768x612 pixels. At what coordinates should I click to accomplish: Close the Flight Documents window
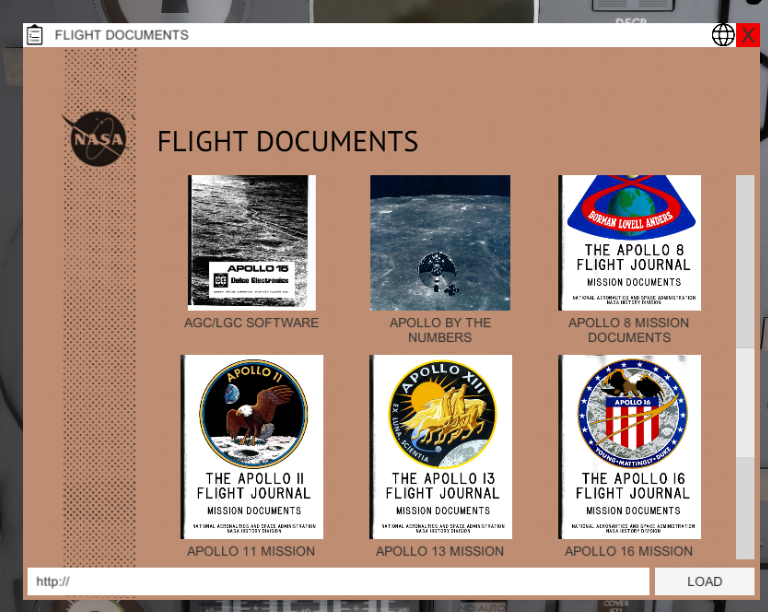(748, 35)
